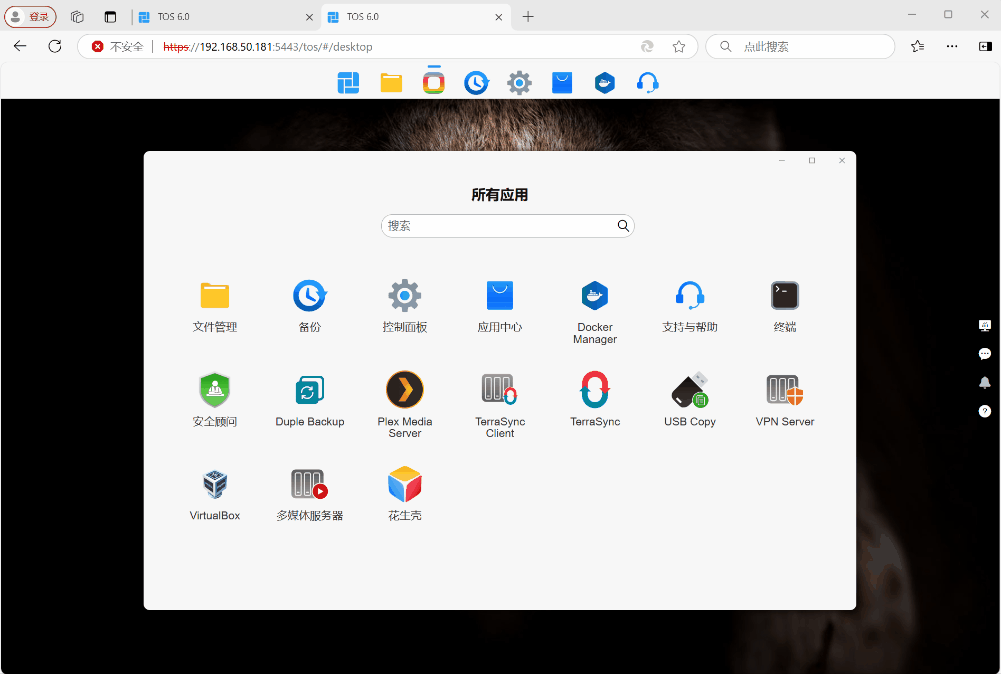Image resolution: width=1001 pixels, height=674 pixels.
Task: Close the 所有应用 window
Action: (x=842, y=160)
